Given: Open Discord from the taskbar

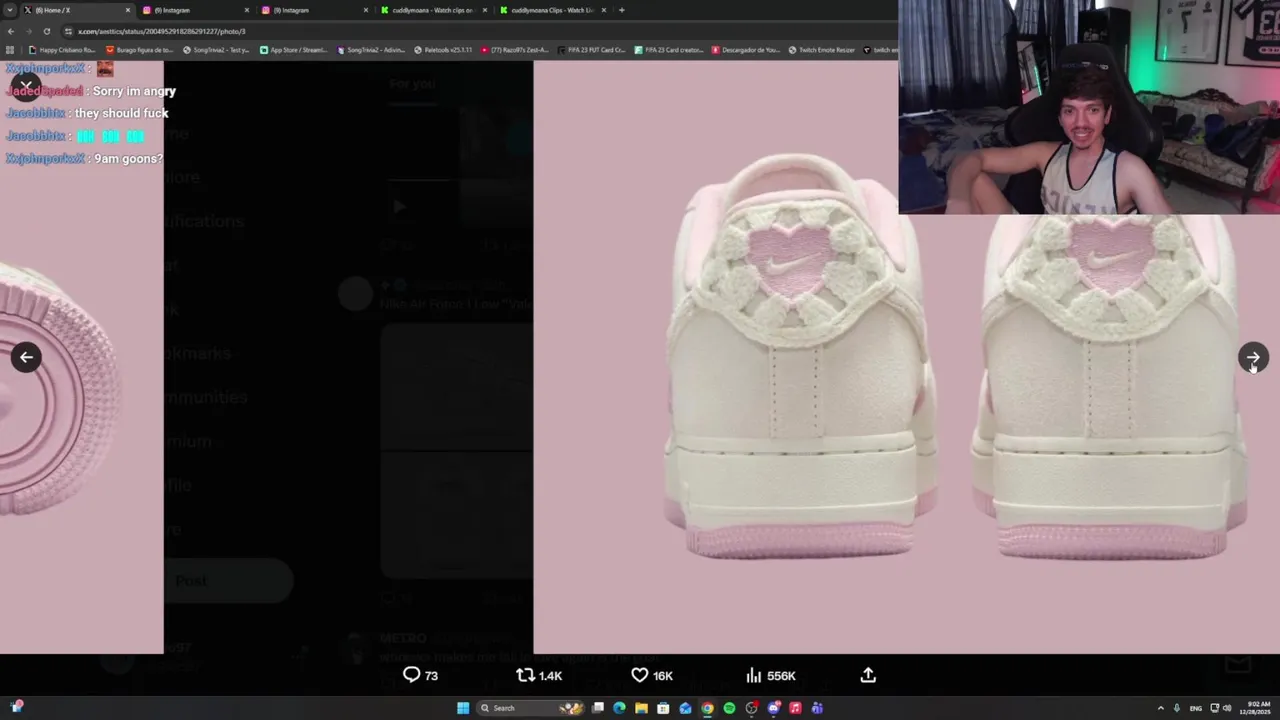Looking at the screenshot, I should tap(773, 708).
